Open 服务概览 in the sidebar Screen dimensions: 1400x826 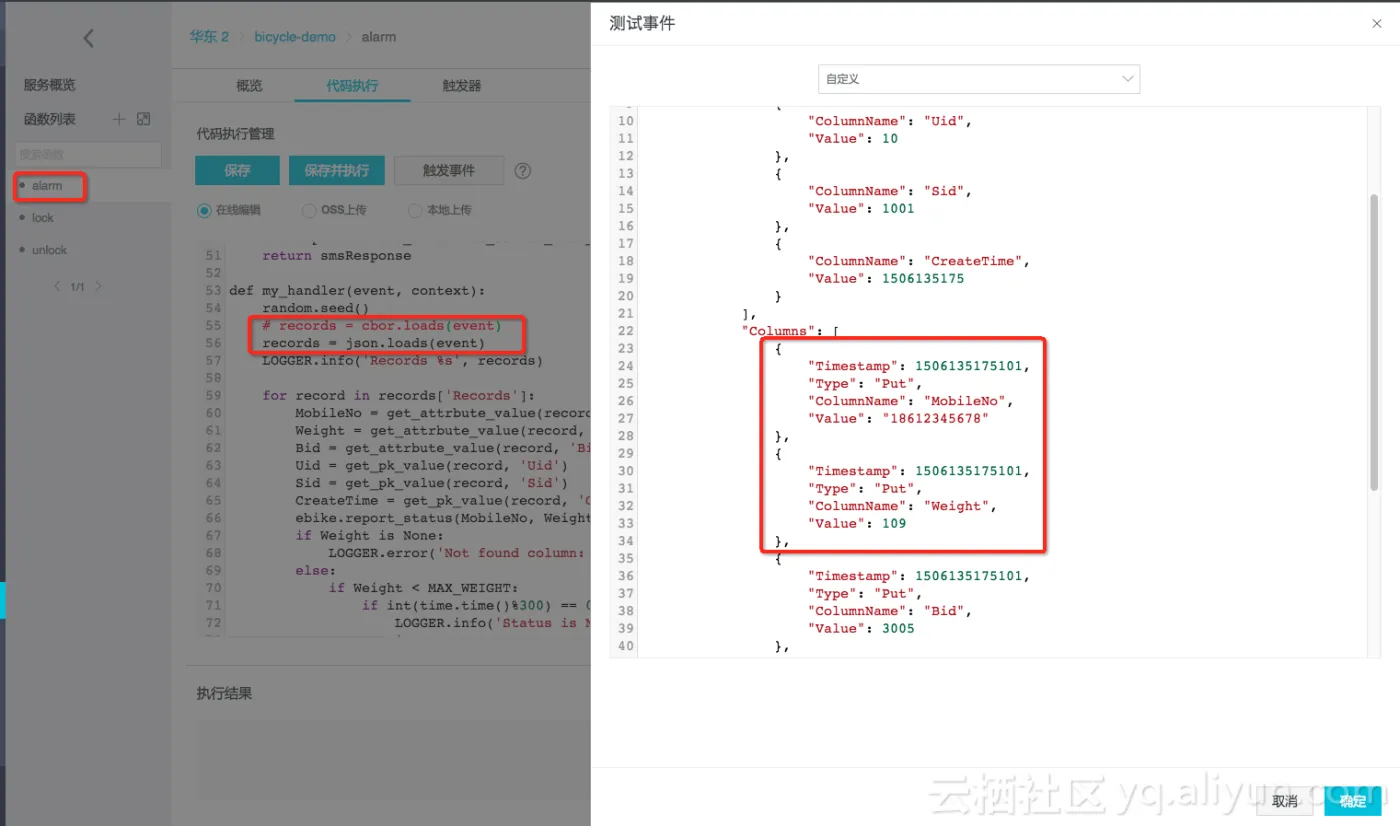pos(50,85)
